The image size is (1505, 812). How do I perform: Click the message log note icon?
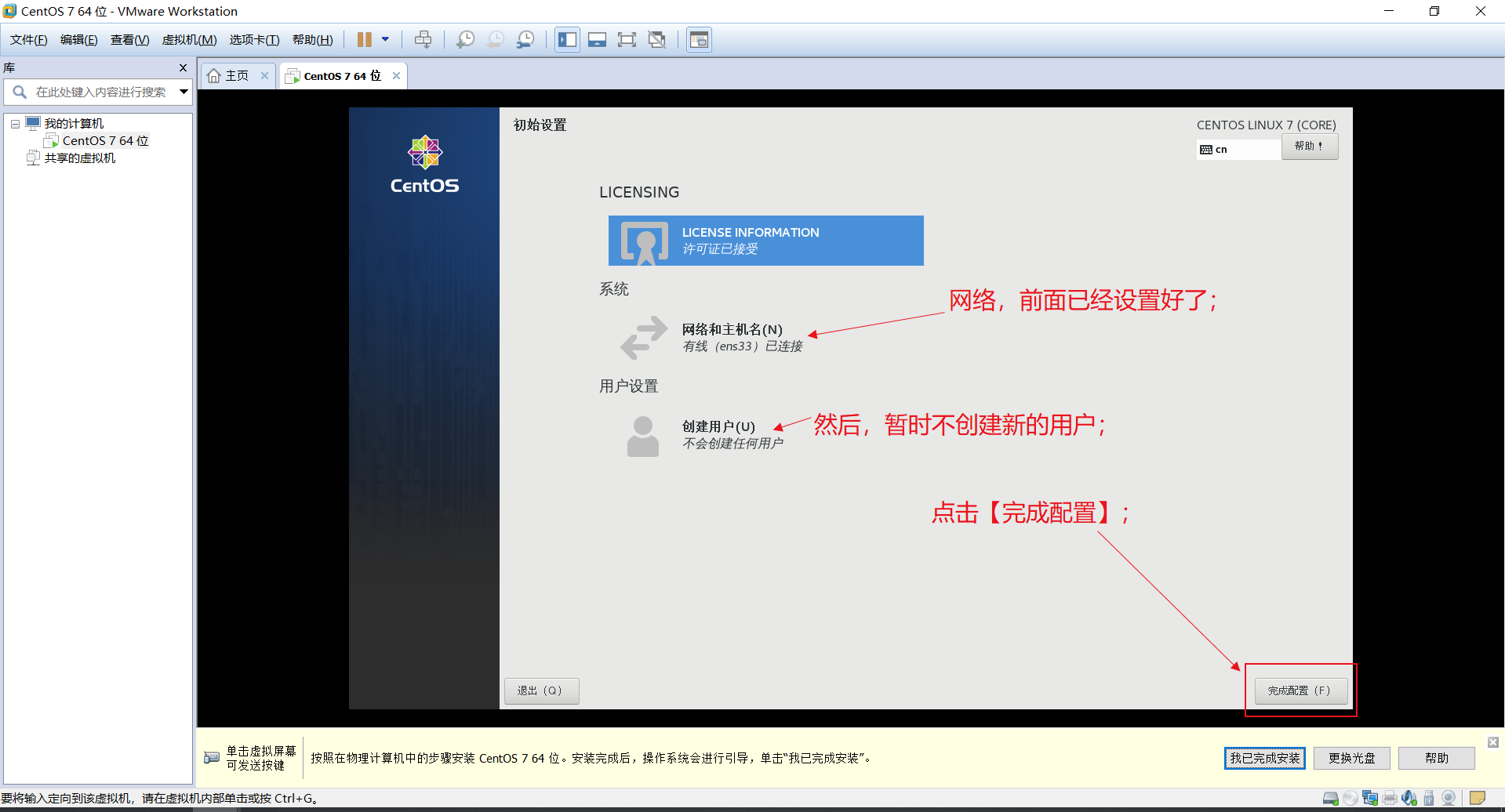coord(1478,799)
